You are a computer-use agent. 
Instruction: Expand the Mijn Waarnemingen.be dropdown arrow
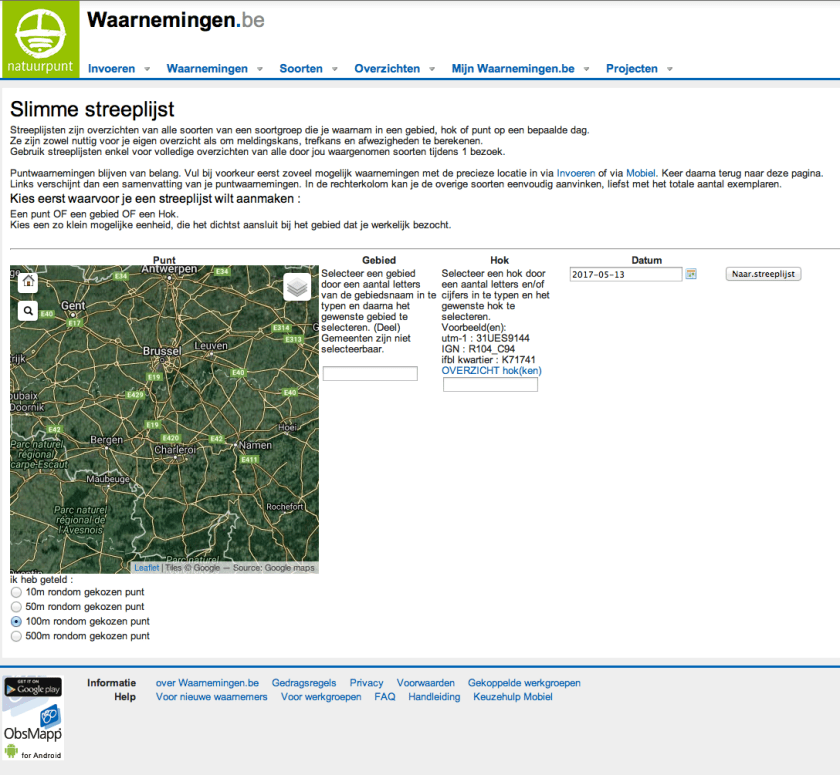(x=586, y=69)
